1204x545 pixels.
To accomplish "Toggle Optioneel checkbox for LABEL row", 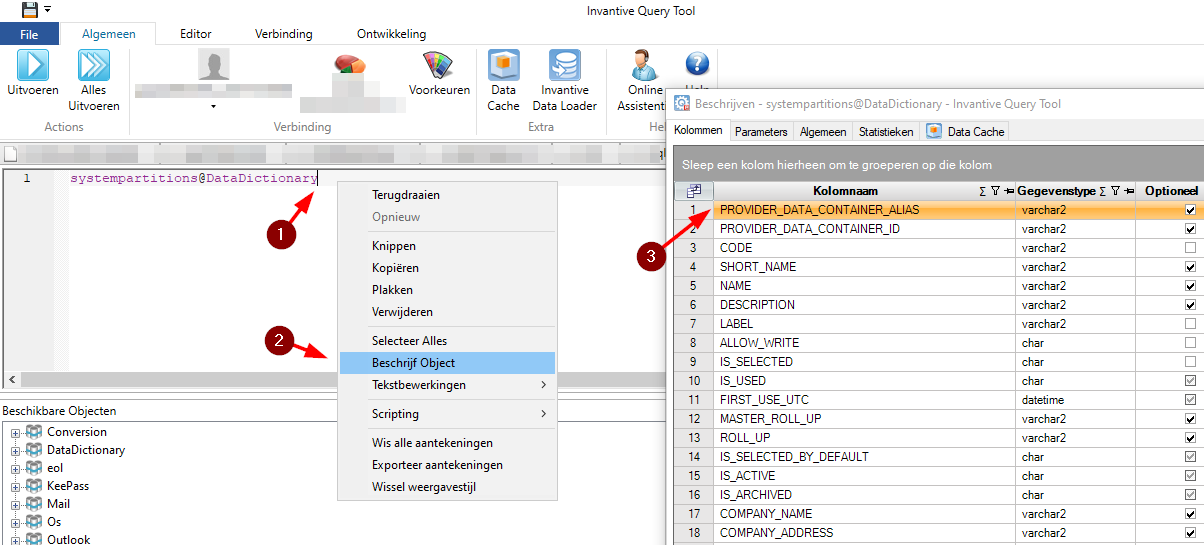I will (x=1189, y=324).
